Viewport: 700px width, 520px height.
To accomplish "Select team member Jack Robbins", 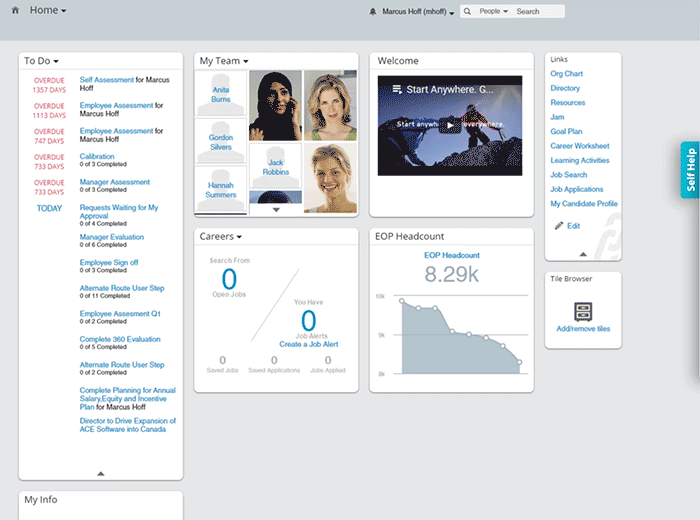I will (275, 167).
